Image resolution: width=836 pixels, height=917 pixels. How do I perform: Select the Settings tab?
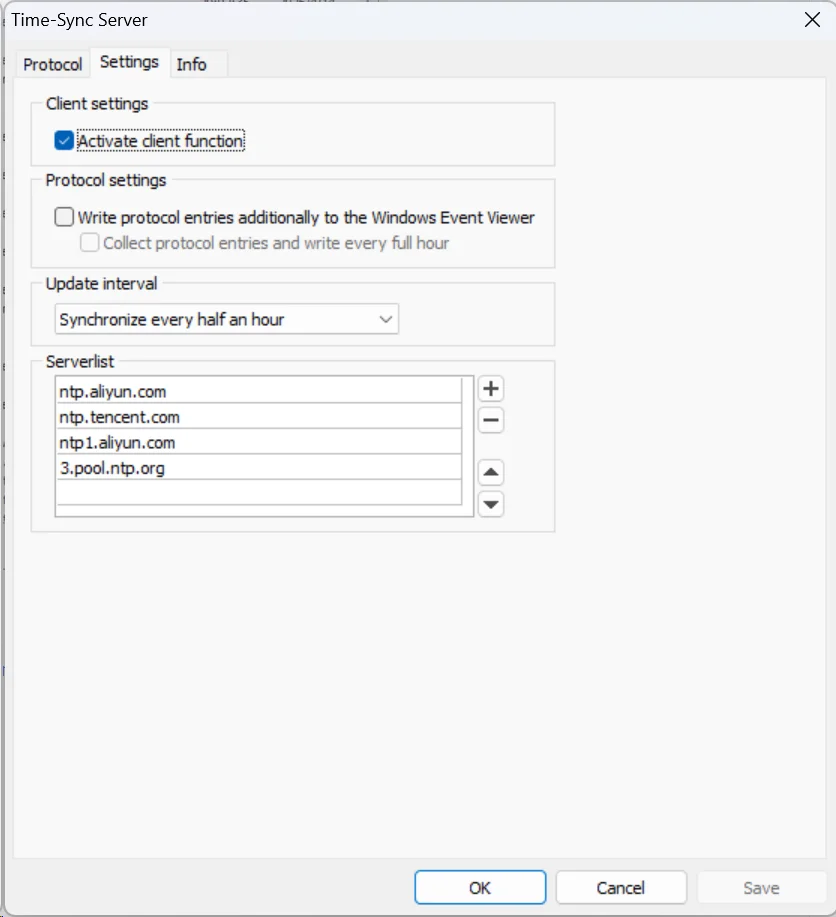tap(129, 62)
